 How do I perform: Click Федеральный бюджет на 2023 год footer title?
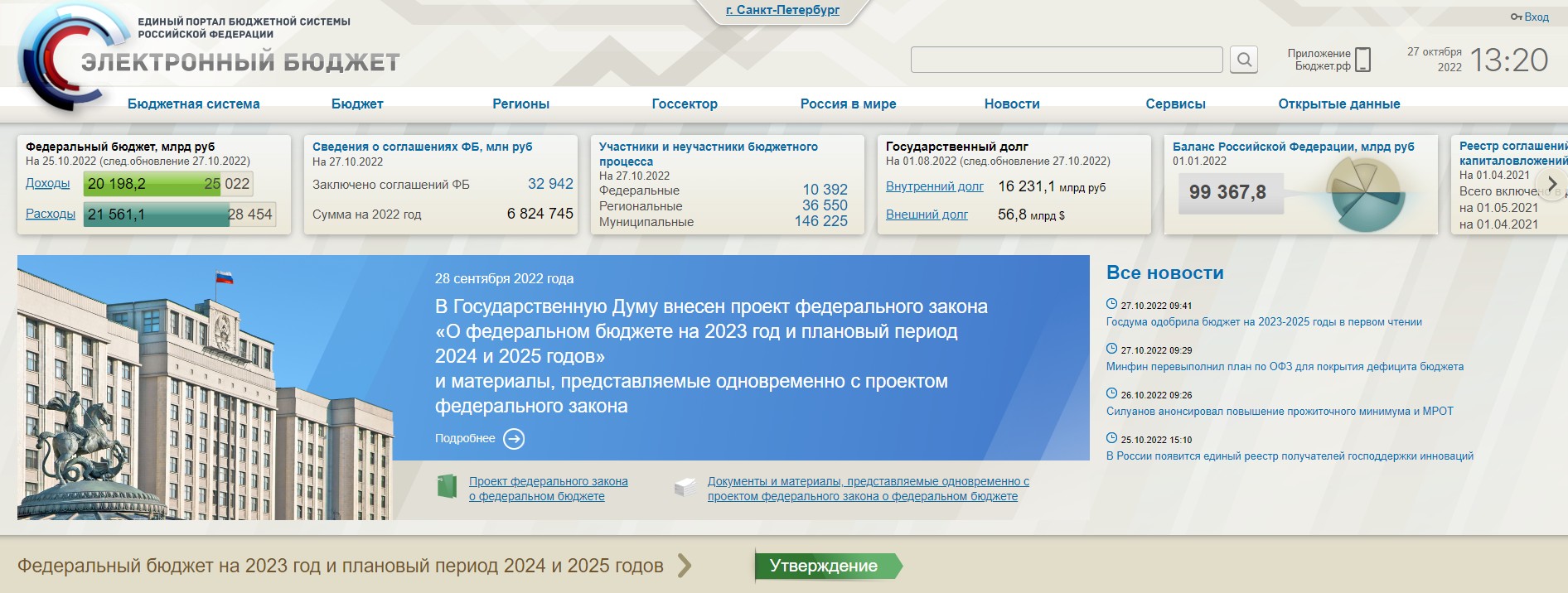point(341,566)
